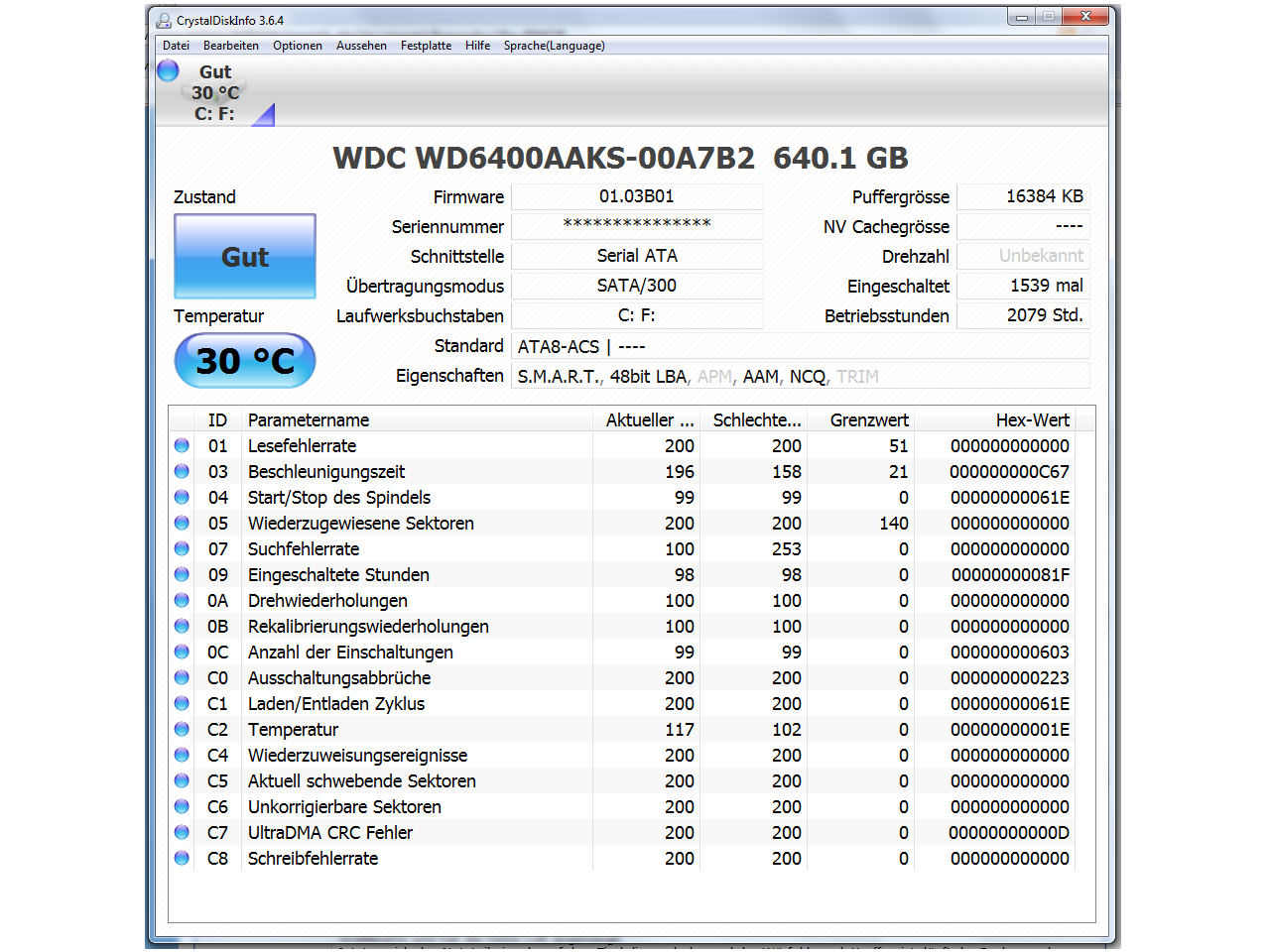Open the Bearbeiten menu
1270x952 pixels.
tap(231, 46)
